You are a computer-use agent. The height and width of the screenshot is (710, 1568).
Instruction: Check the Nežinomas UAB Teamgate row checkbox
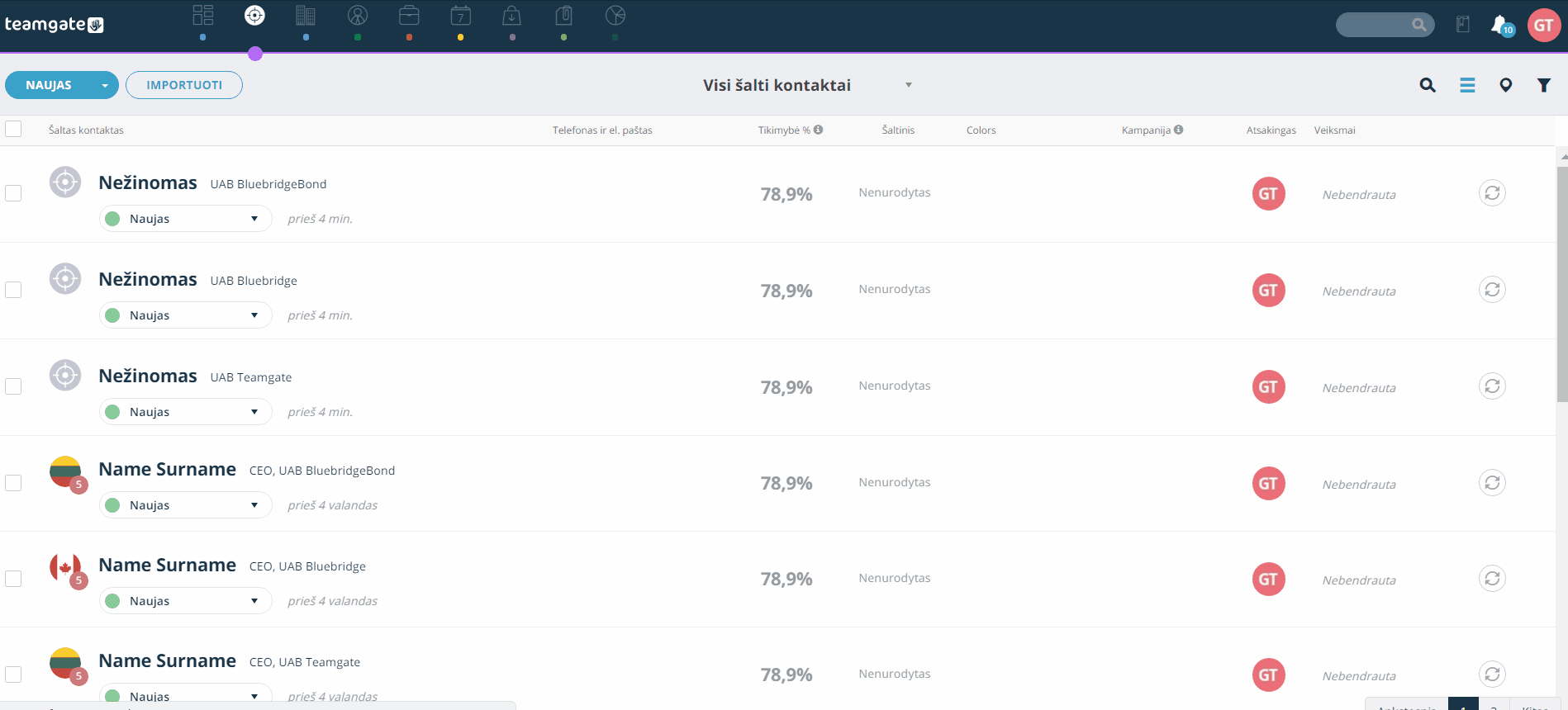[13, 386]
